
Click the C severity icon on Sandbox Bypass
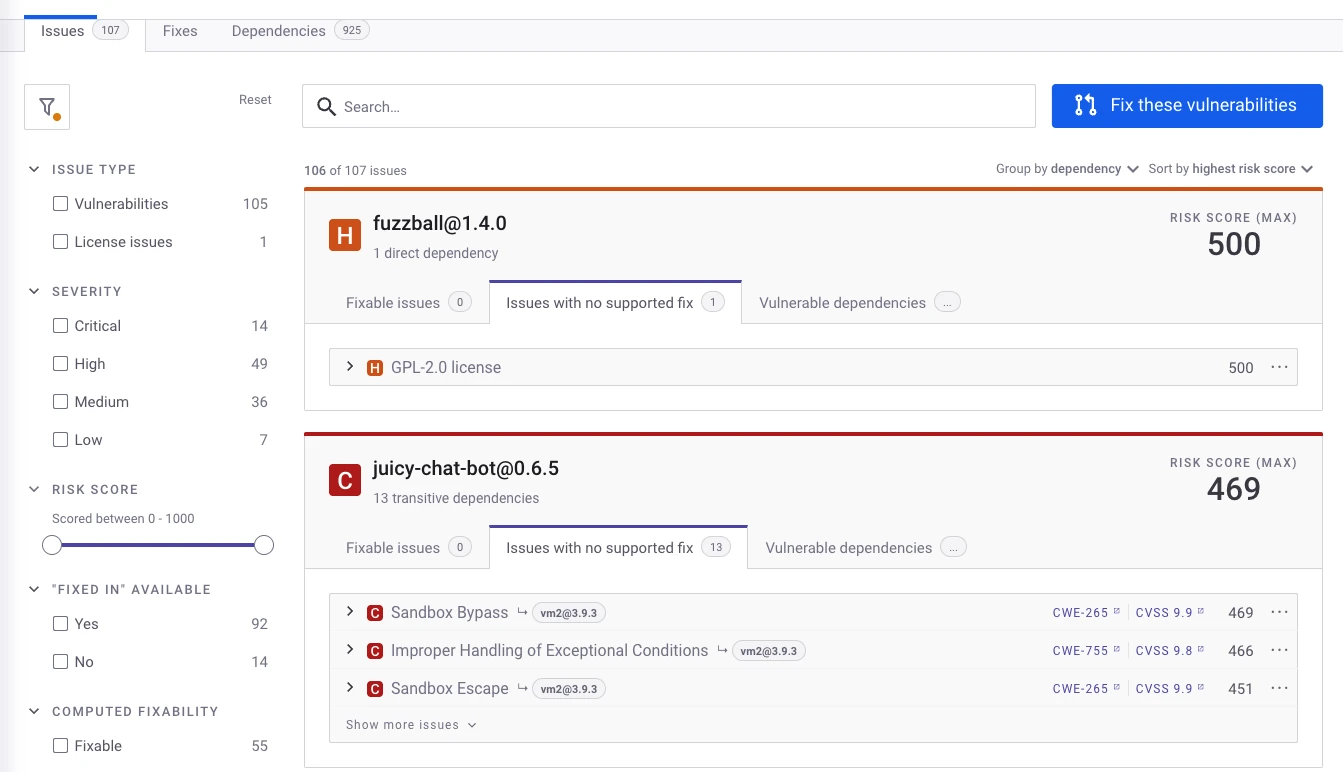[375, 613]
